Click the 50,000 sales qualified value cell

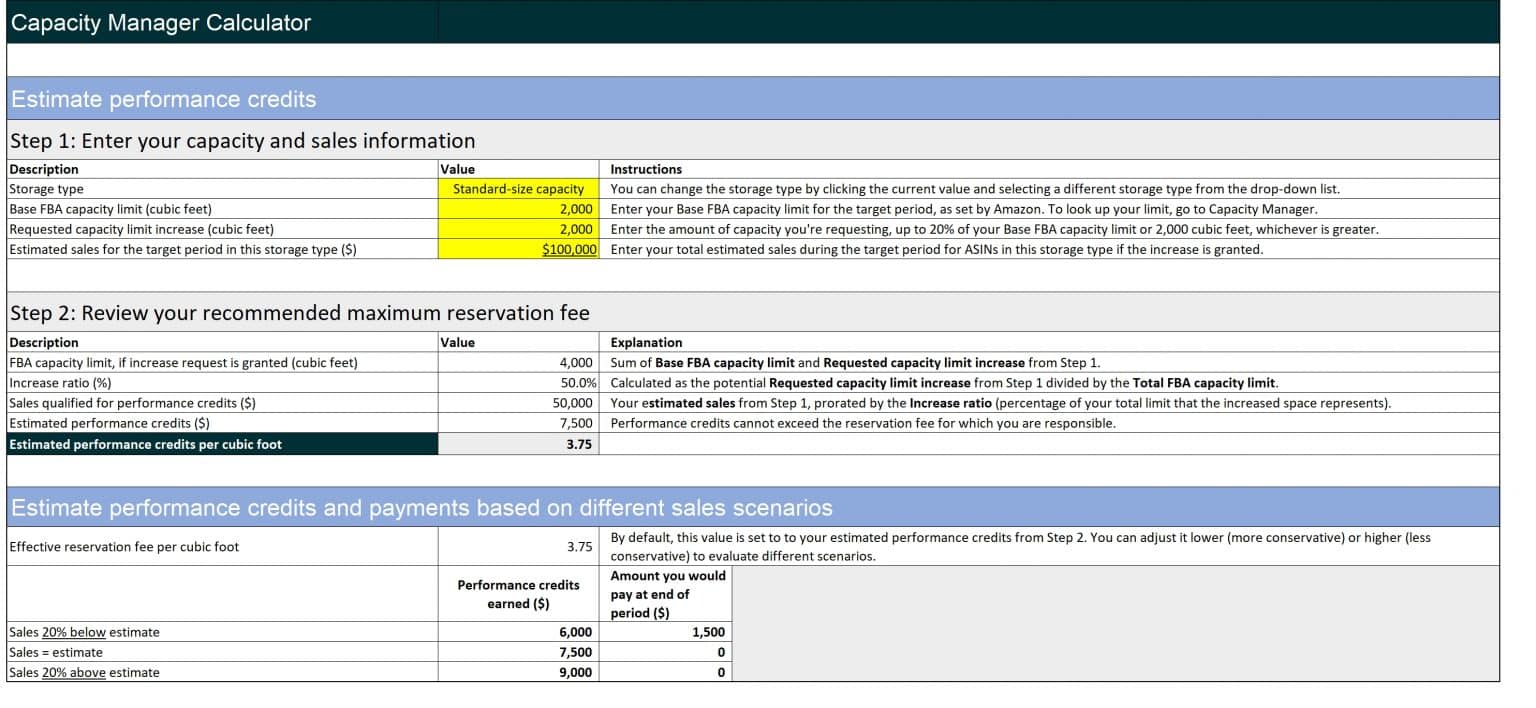(518, 403)
